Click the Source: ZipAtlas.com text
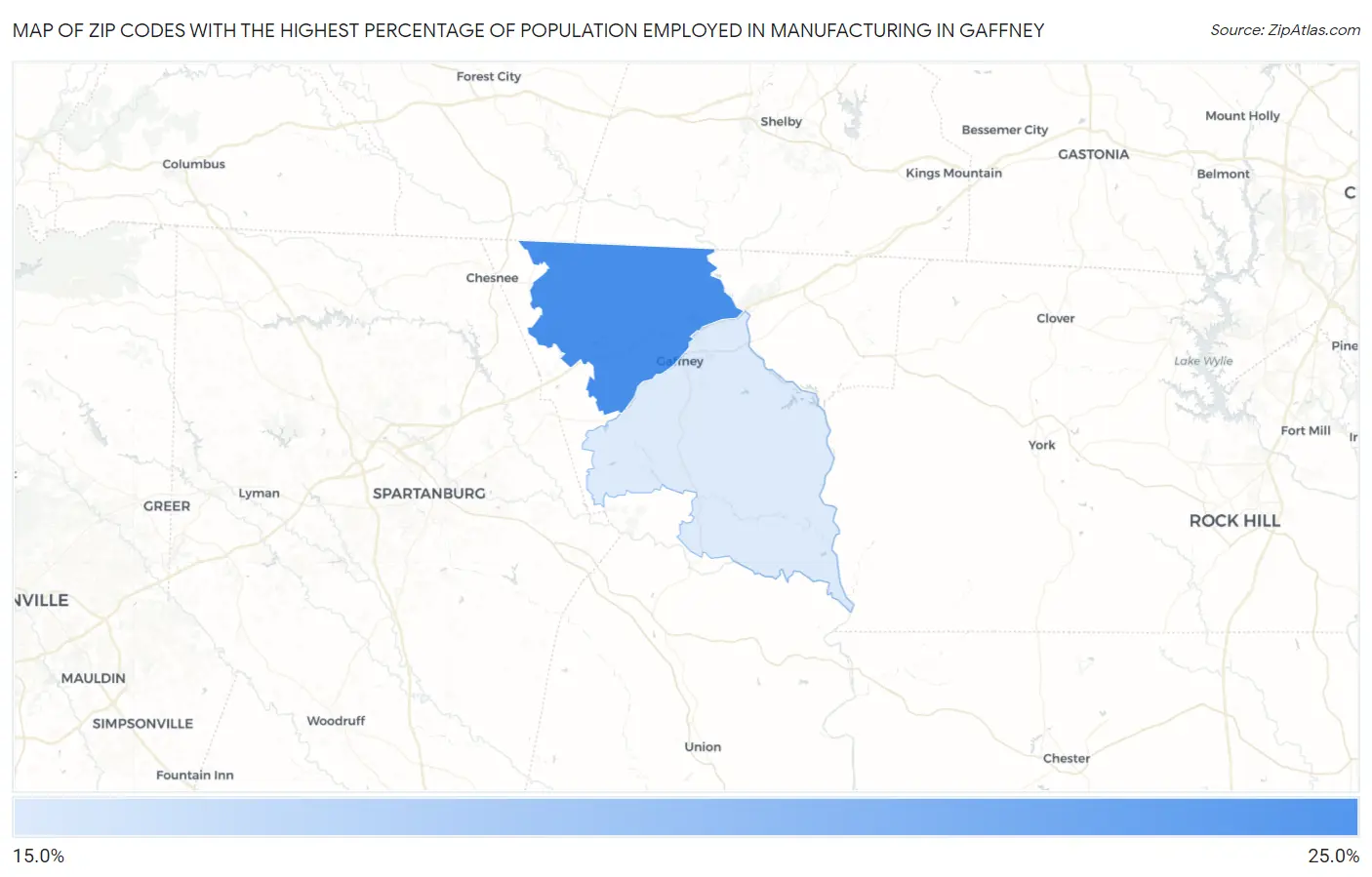The width and height of the screenshot is (1372, 877). (x=1285, y=30)
